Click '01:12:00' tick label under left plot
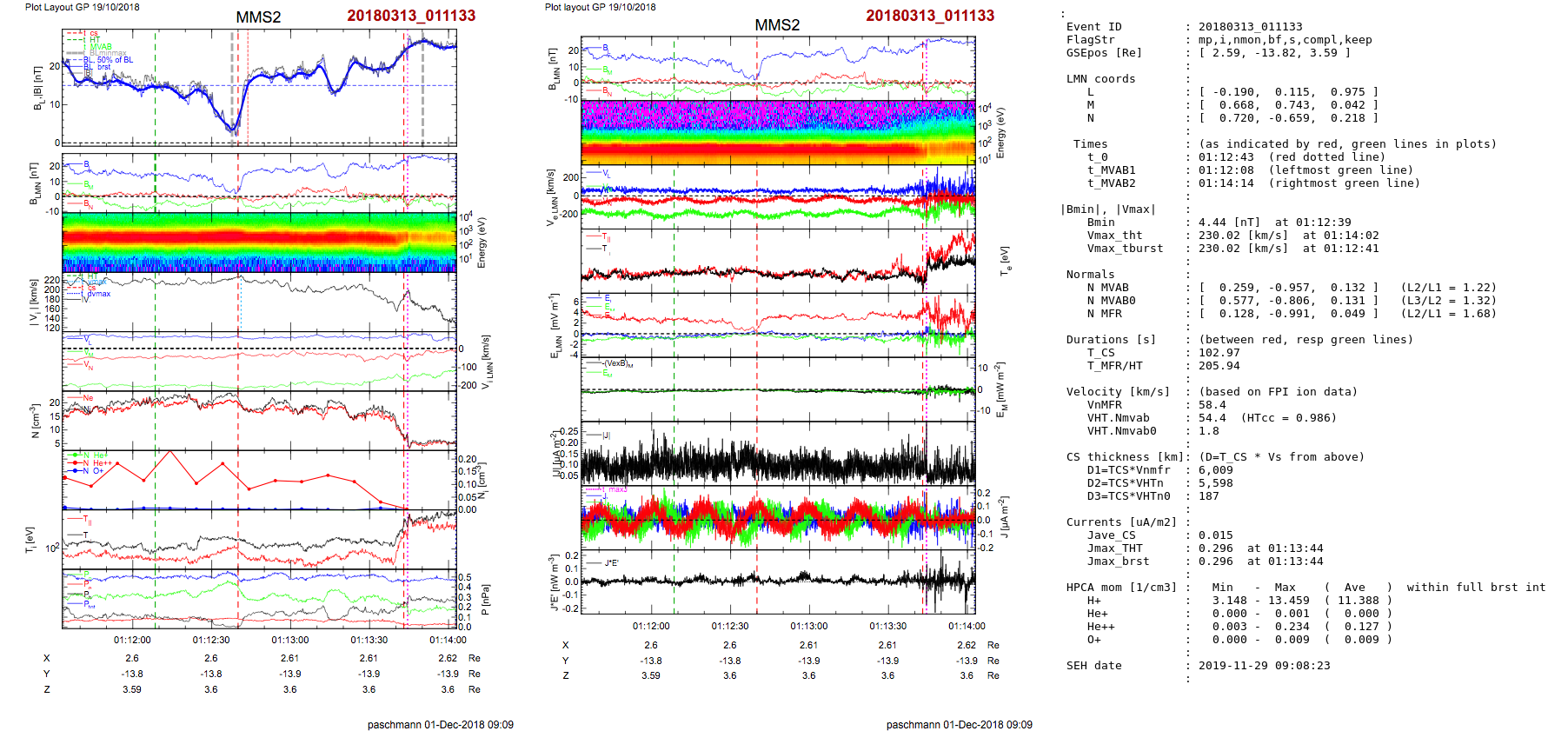1568x731 pixels. click(x=132, y=641)
